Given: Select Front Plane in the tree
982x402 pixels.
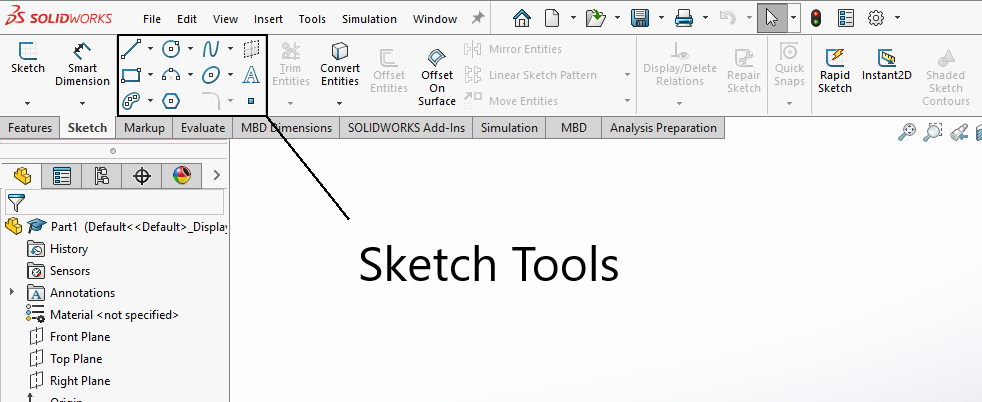Looking at the screenshot, I should (x=69, y=337).
